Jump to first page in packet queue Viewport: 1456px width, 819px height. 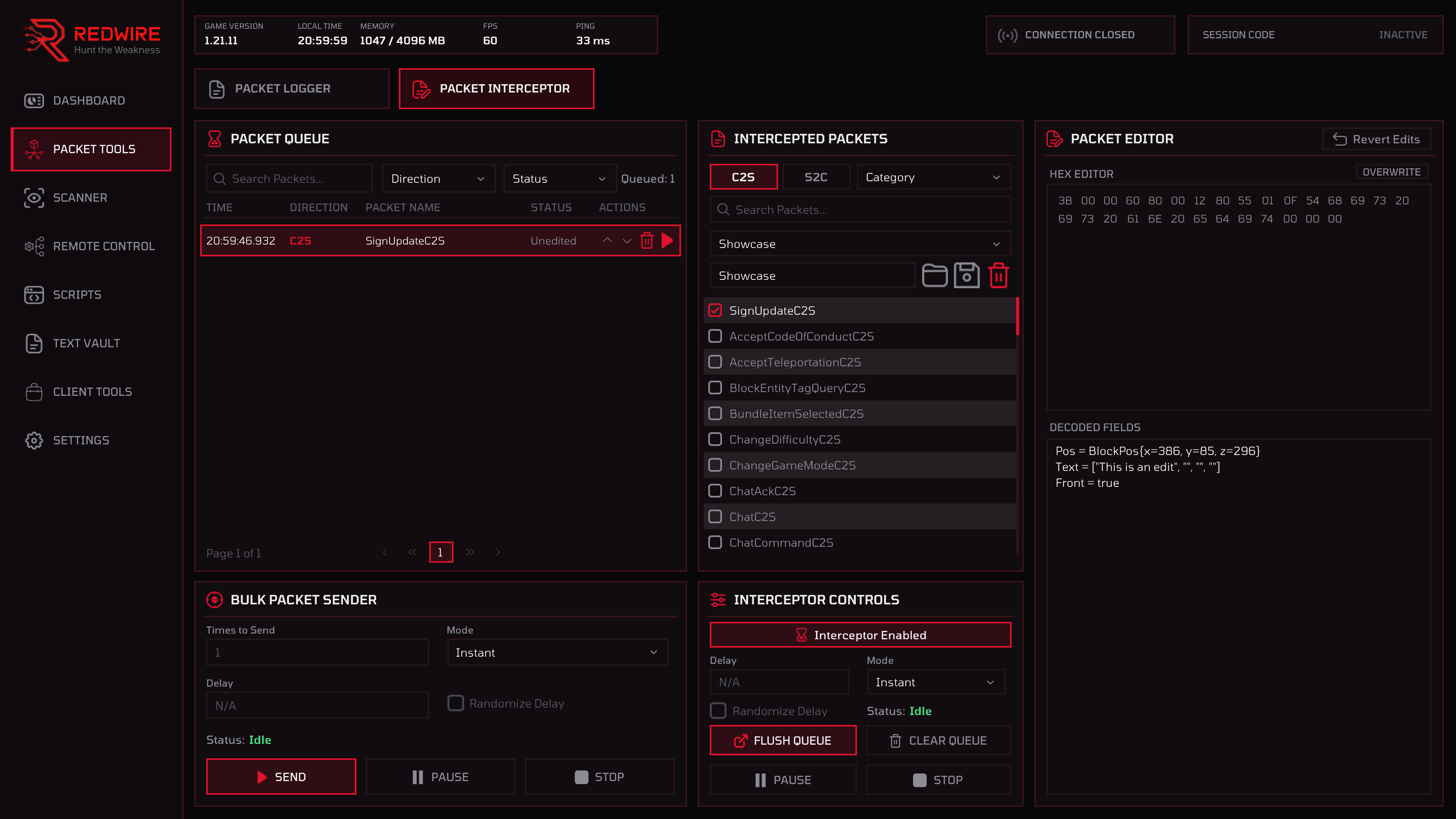pyautogui.click(x=413, y=552)
